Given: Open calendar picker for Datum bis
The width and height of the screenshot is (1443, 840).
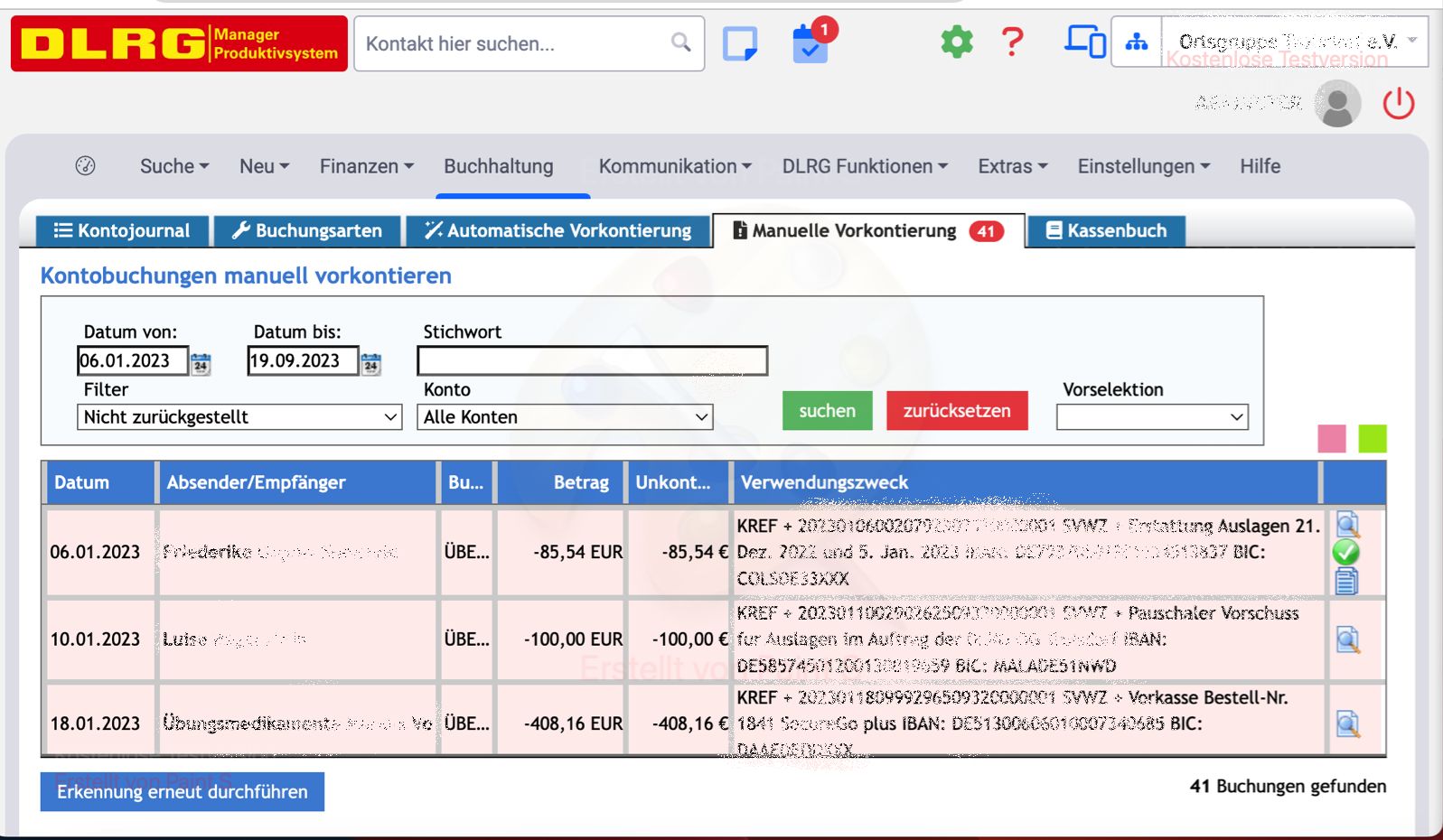Looking at the screenshot, I should coord(370,363).
